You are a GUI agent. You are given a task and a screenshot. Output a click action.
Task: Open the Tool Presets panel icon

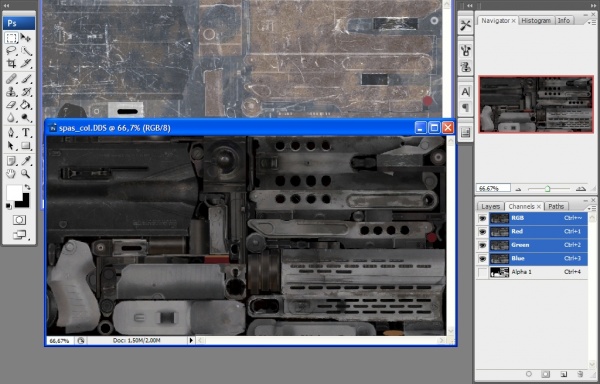click(465, 26)
